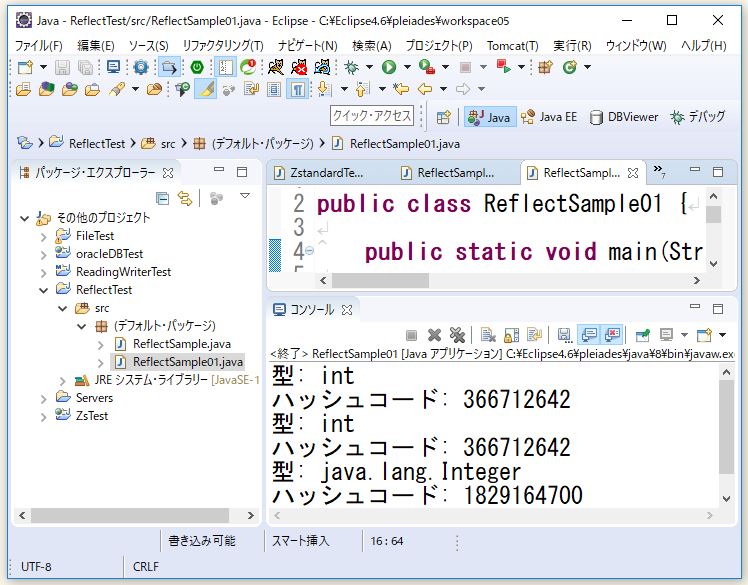Click the クイック・アクセス input field
Image resolution: width=748 pixels, height=585 pixels.
[x=372, y=116]
